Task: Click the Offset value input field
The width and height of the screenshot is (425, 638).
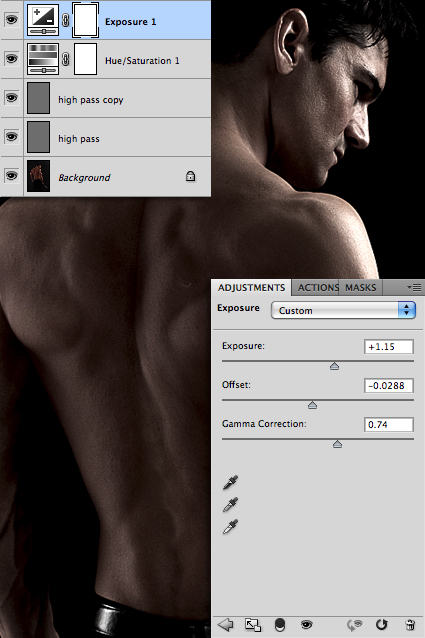Action: (x=389, y=386)
